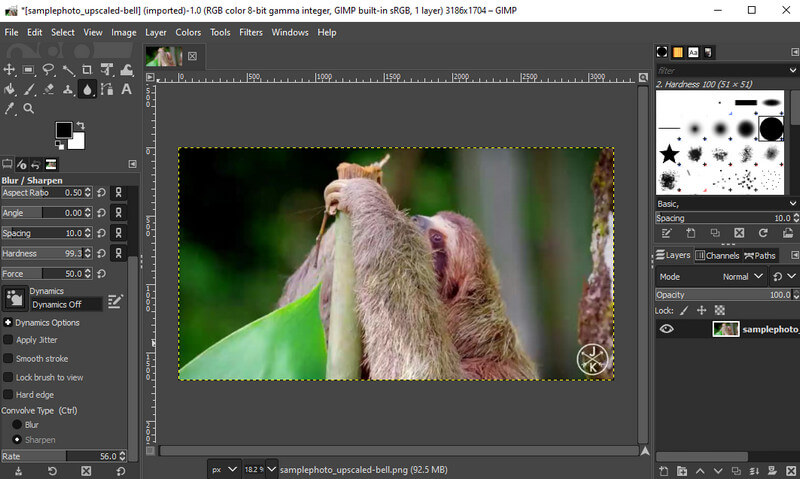Enable the Apply Jitter checkbox

tap(8, 340)
